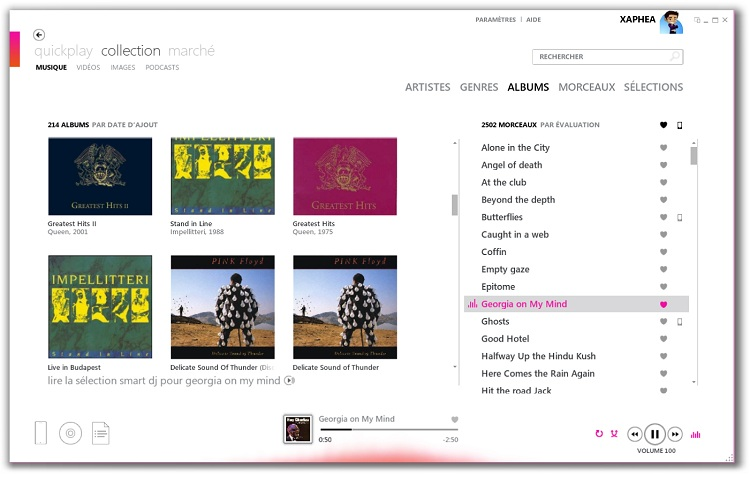Click device sync icon next to Ghosts
The width and height of the screenshot is (750, 478).
tap(679, 322)
